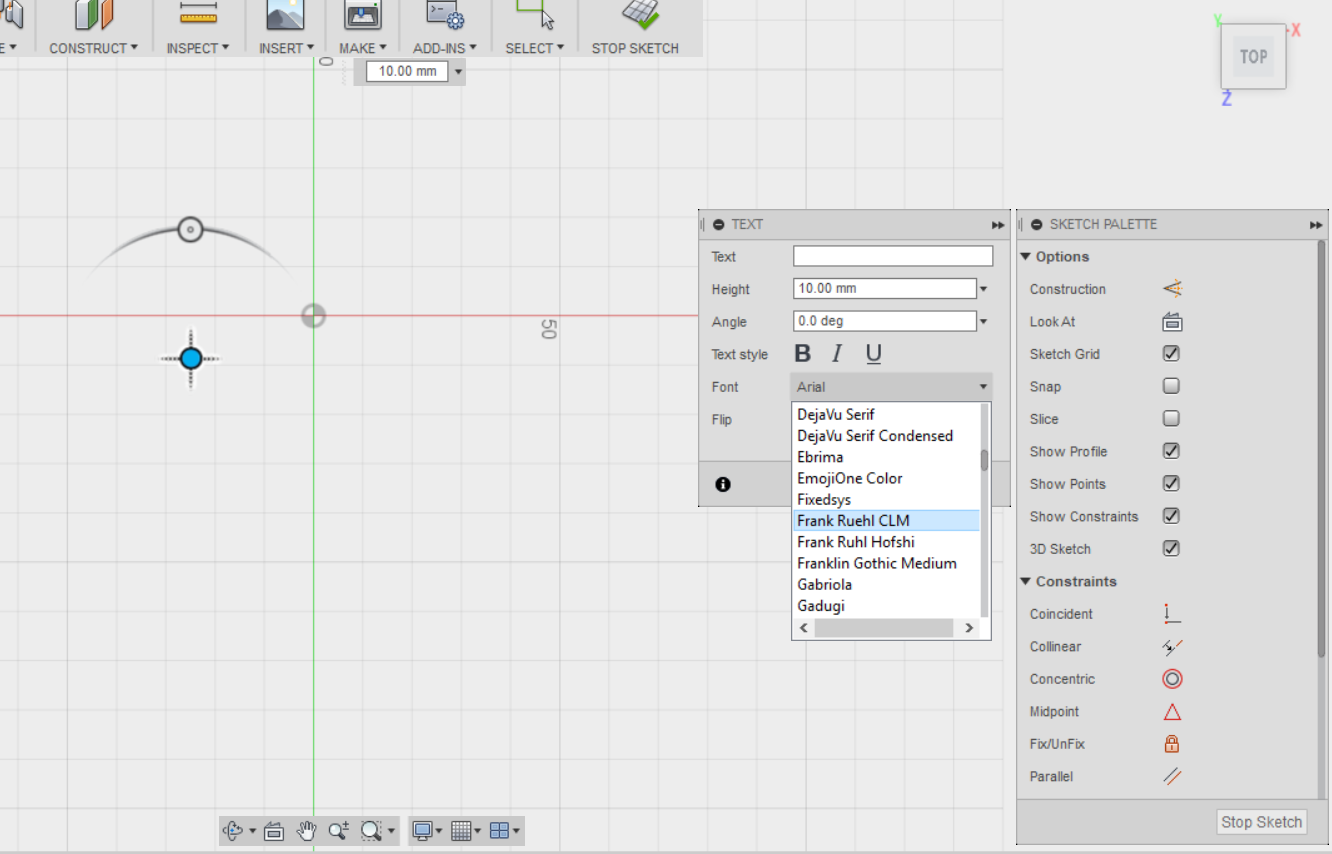Select Franklin Gothic Medium from font list
Image resolution: width=1332 pixels, height=854 pixels.
(x=876, y=563)
